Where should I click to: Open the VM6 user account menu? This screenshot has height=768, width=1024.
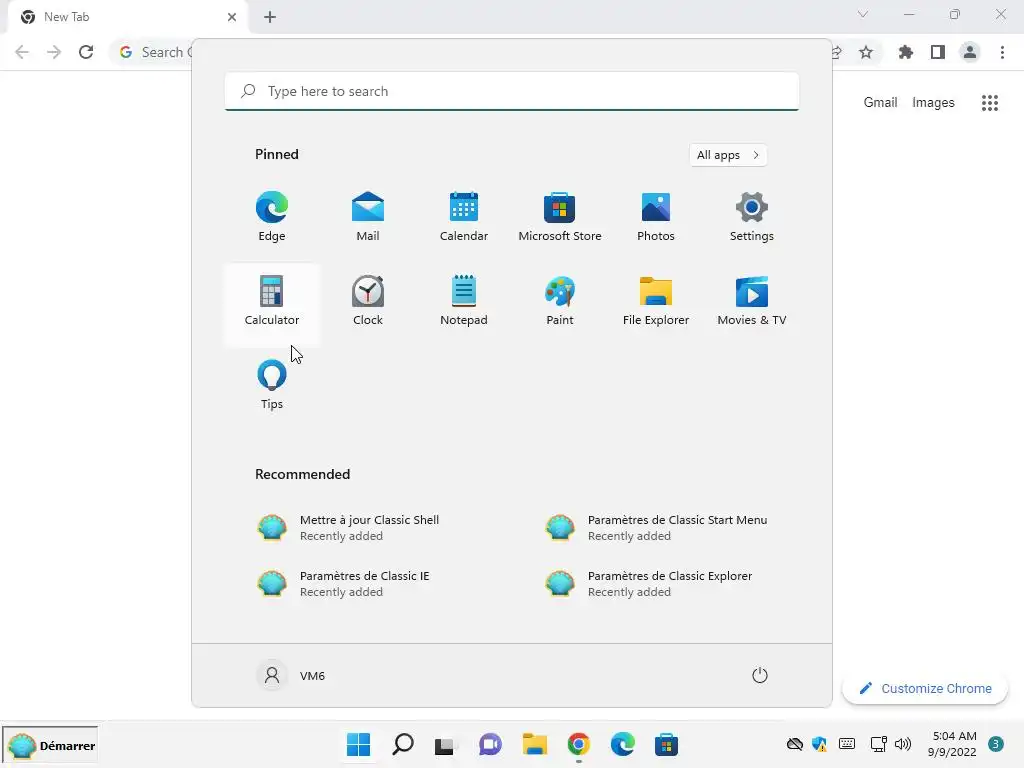point(291,675)
